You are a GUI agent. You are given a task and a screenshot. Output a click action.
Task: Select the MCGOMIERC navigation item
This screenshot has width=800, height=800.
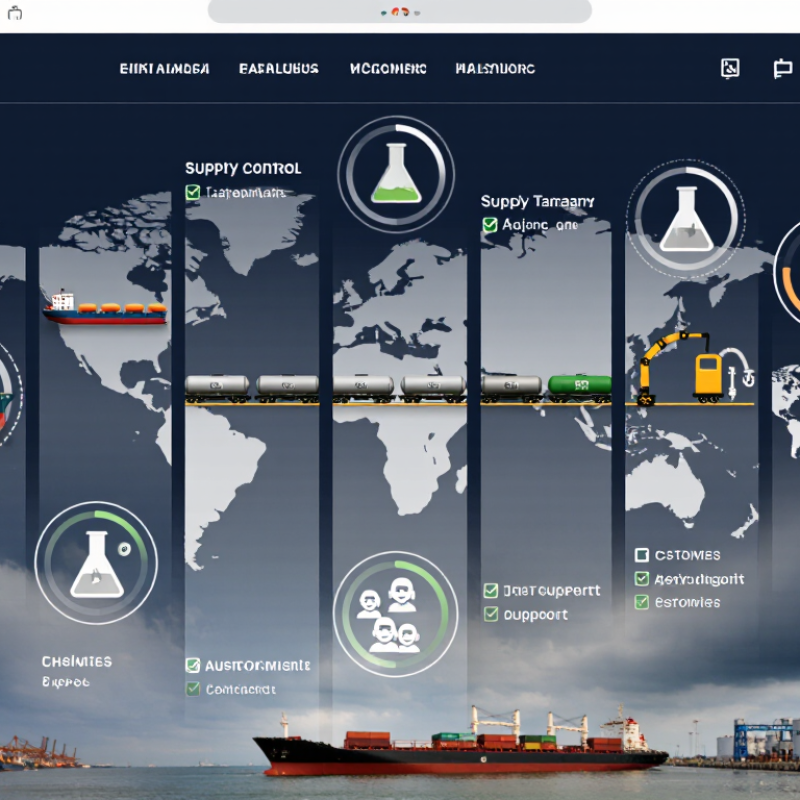click(388, 68)
